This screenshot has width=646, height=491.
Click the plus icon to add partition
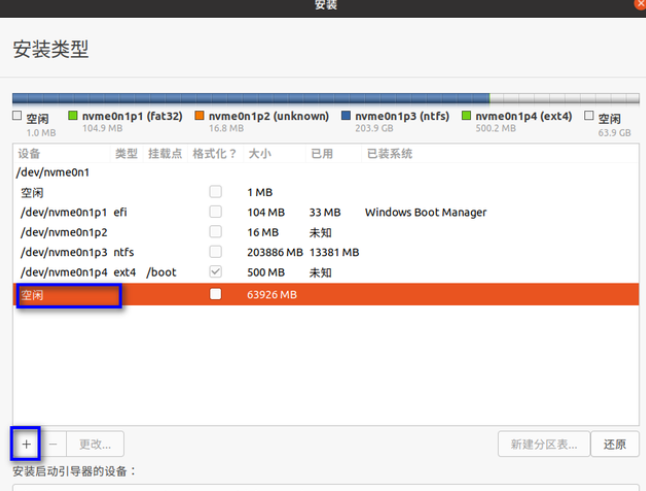pyautogui.click(x=26, y=443)
